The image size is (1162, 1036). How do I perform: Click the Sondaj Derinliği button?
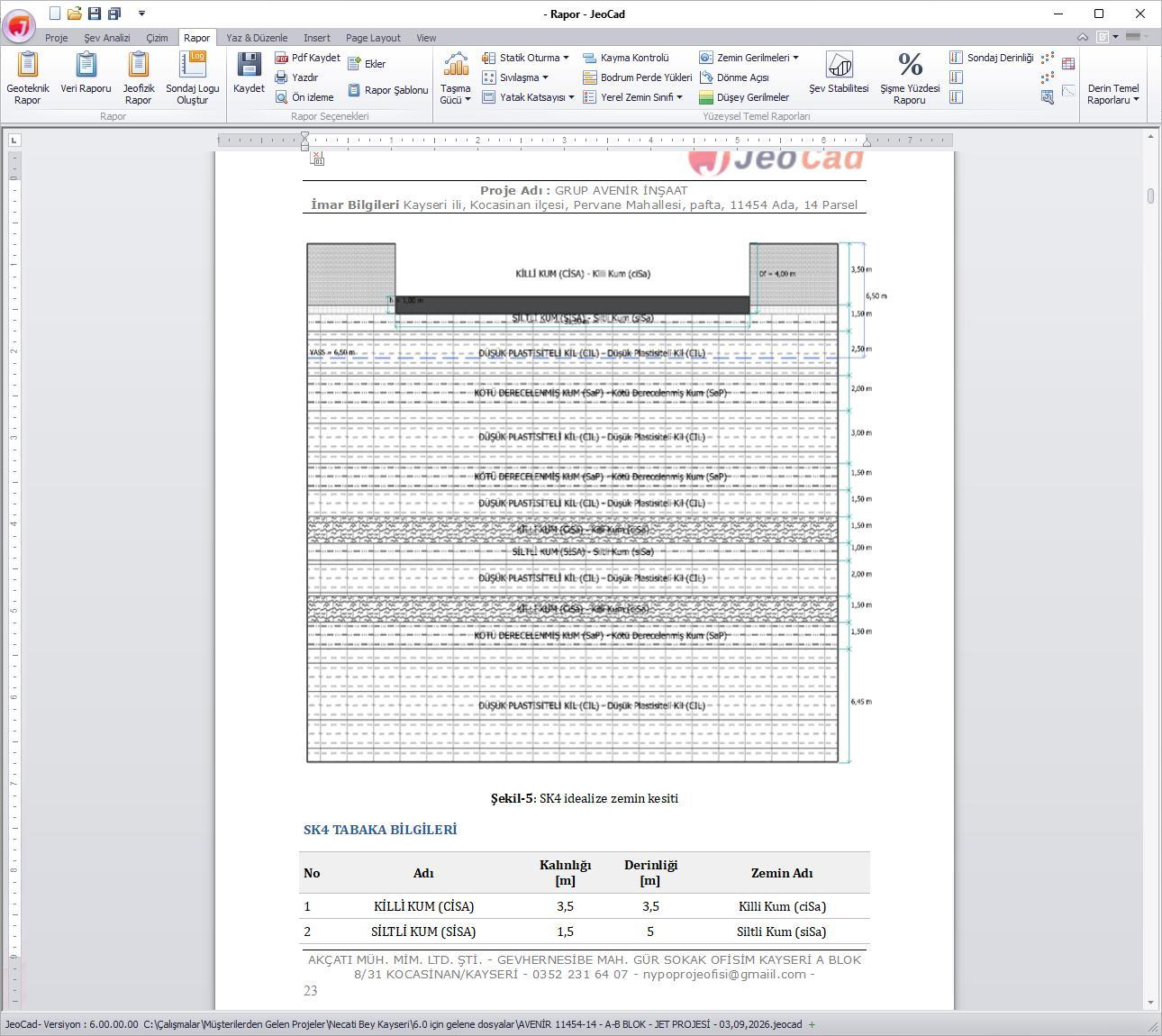coord(991,58)
